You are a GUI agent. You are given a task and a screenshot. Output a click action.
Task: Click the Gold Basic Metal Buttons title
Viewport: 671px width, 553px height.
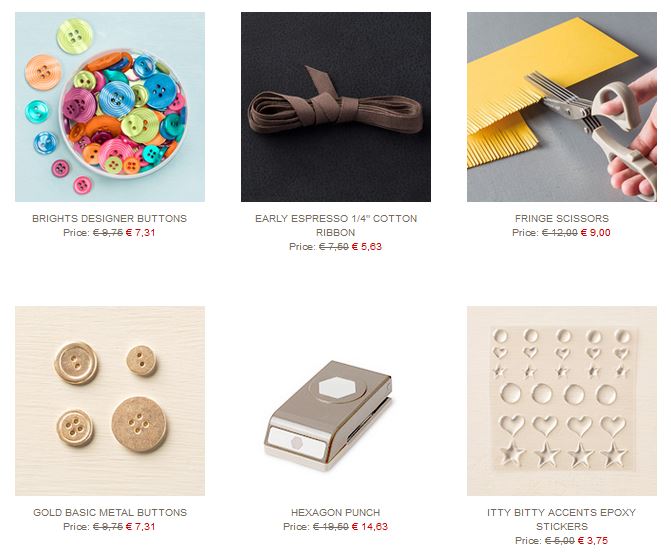coord(110,512)
